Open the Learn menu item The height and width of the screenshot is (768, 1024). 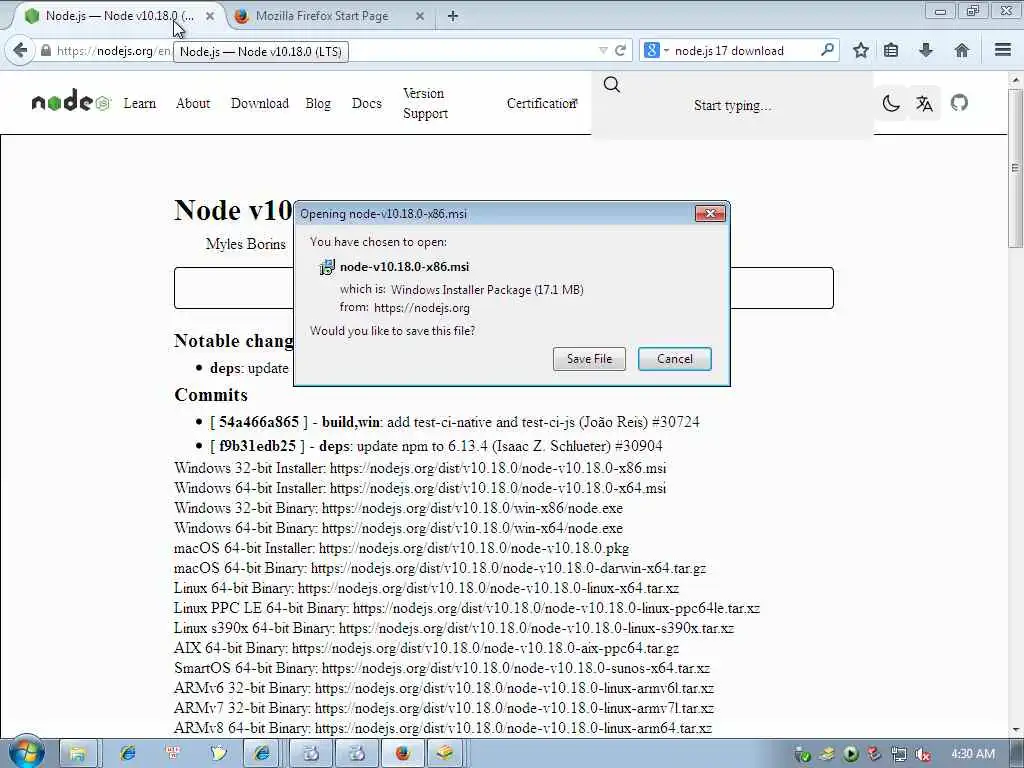[140, 103]
